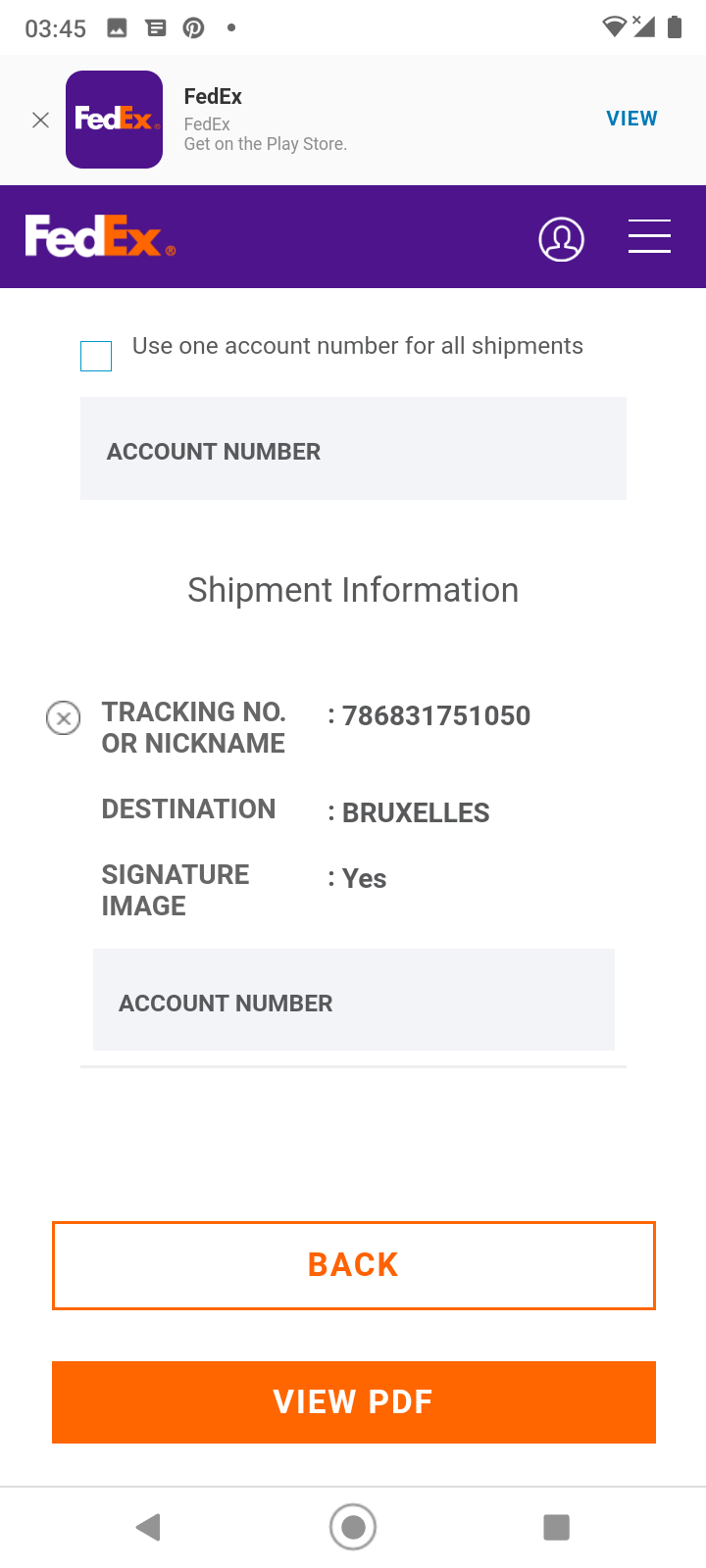706x1568 pixels.
Task: Check 'Use one account number for all shipments'
Action: (96, 356)
